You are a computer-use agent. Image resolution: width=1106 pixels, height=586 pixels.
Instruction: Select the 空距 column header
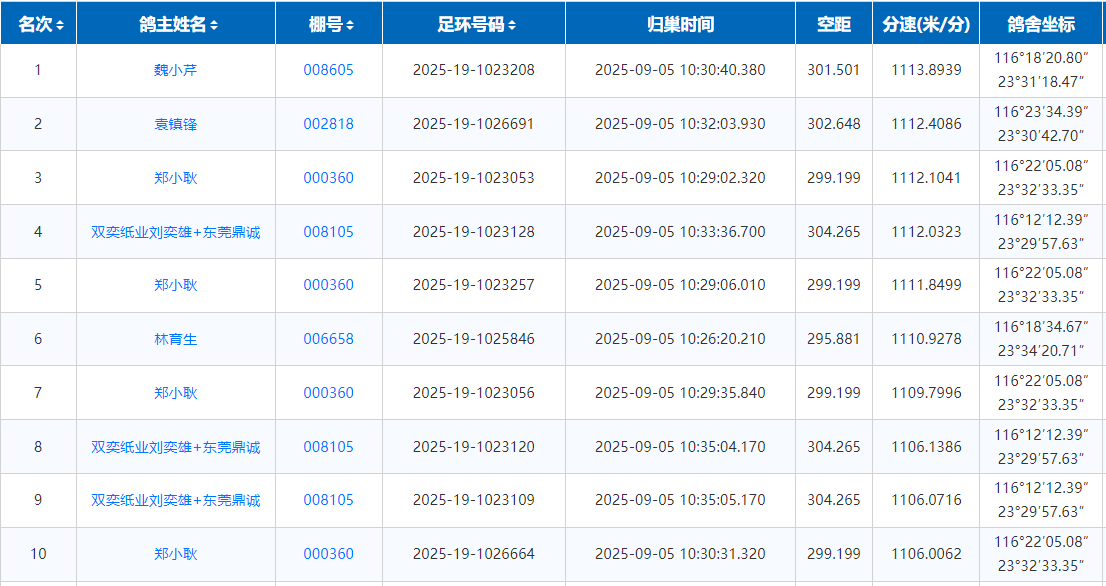point(833,25)
